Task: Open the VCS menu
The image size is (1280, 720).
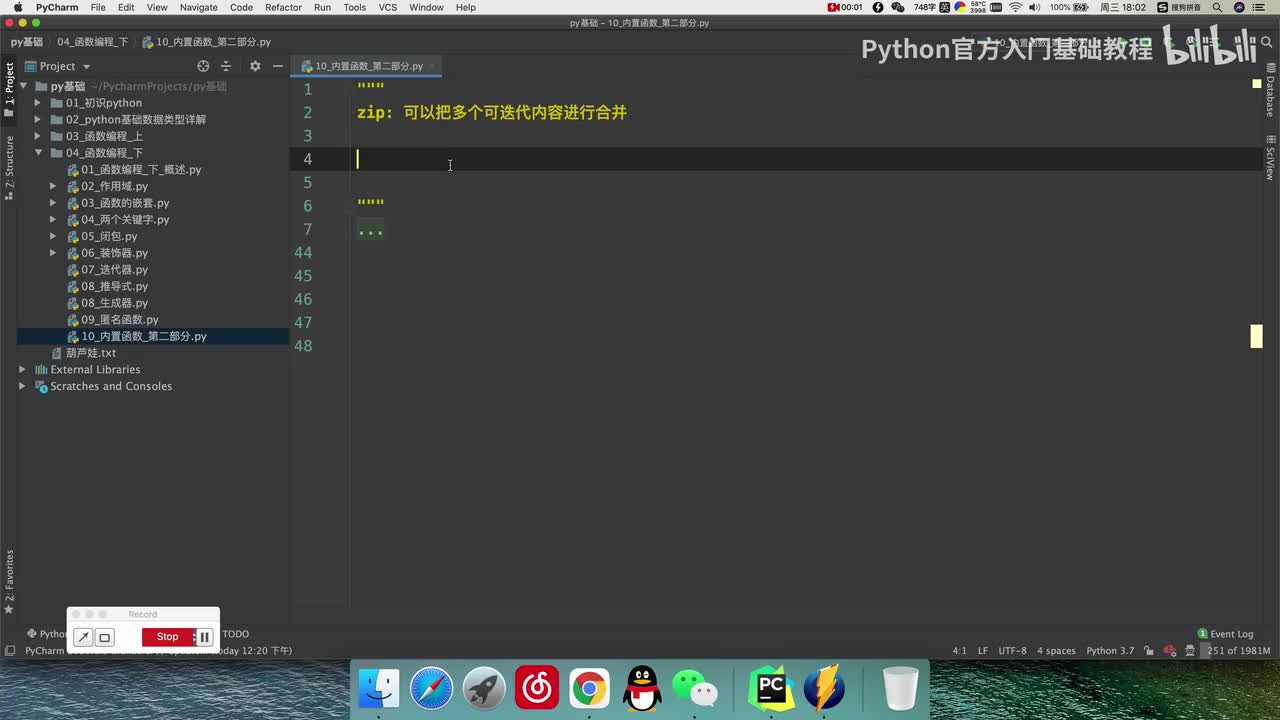Action: click(x=387, y=7)
